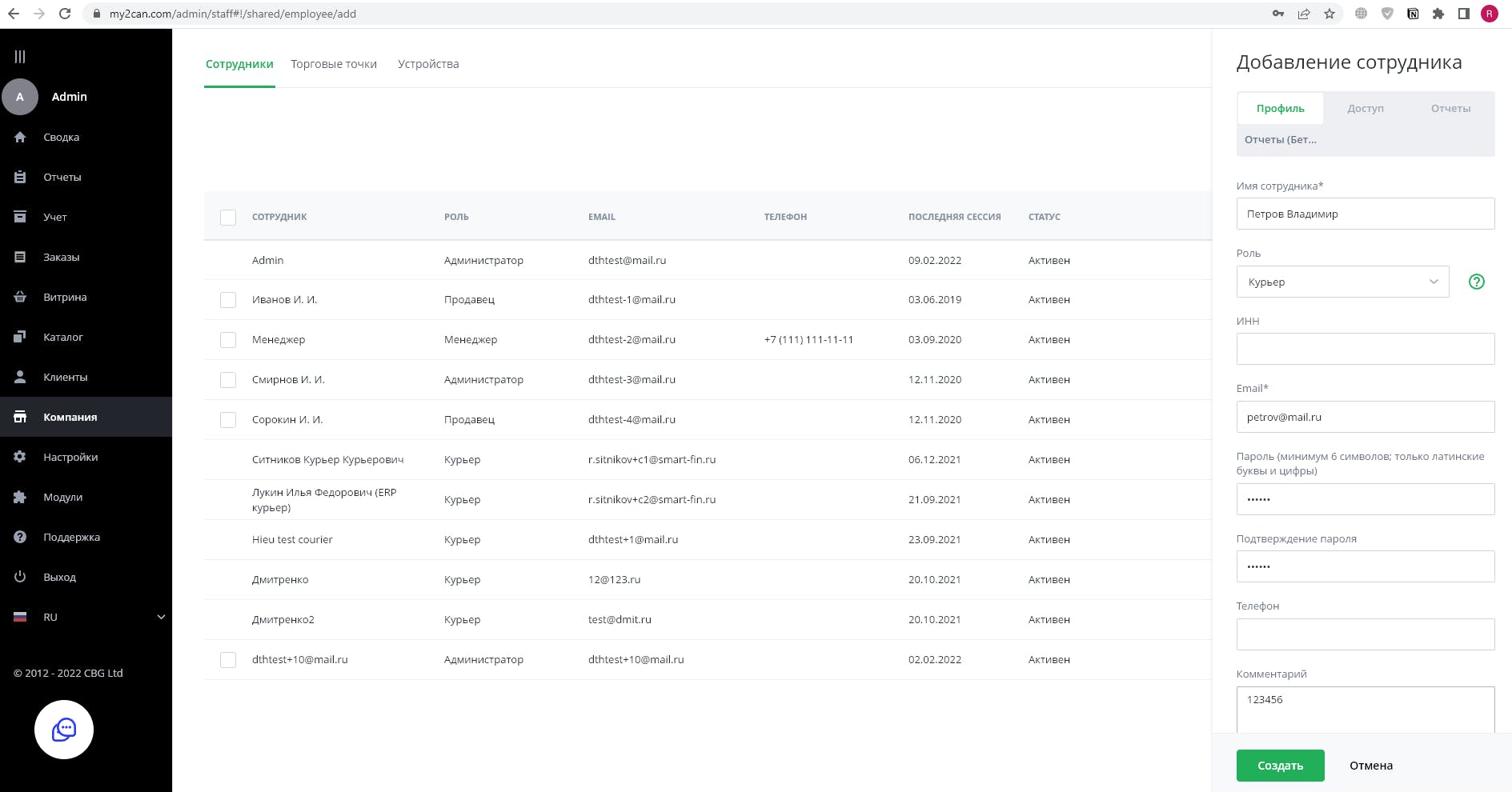Click Компания store icon
Screen dimensions: 1512x792
(x=20, y=417)
